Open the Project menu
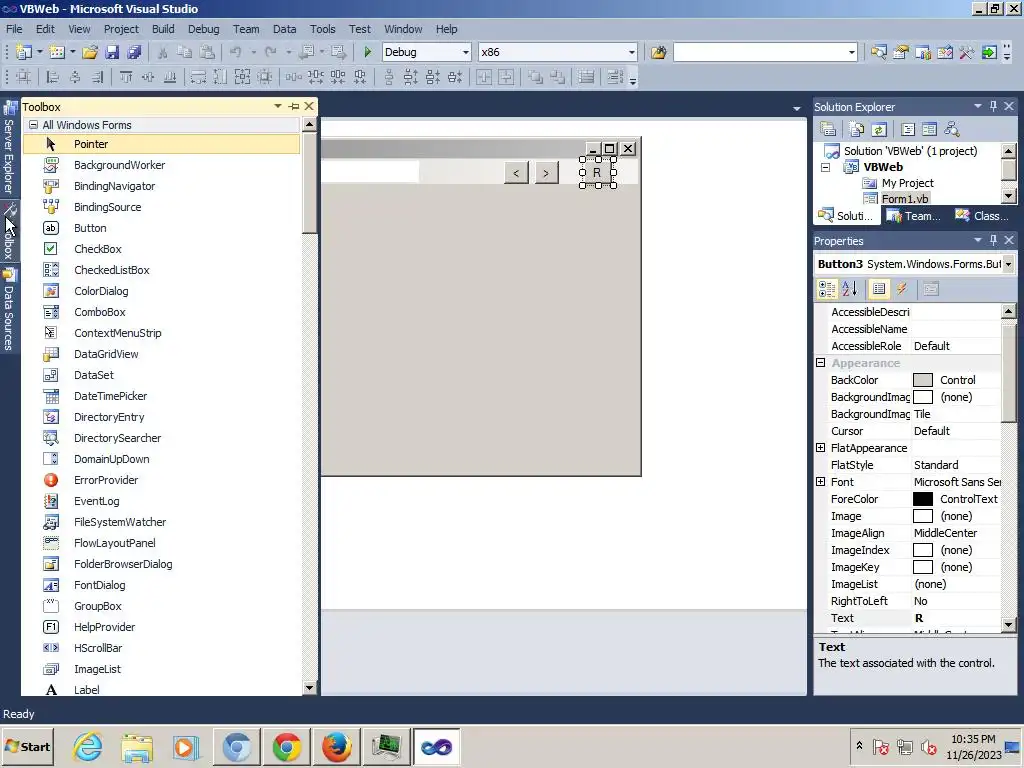The image size is (1024, 768). (x=121, y=29)
